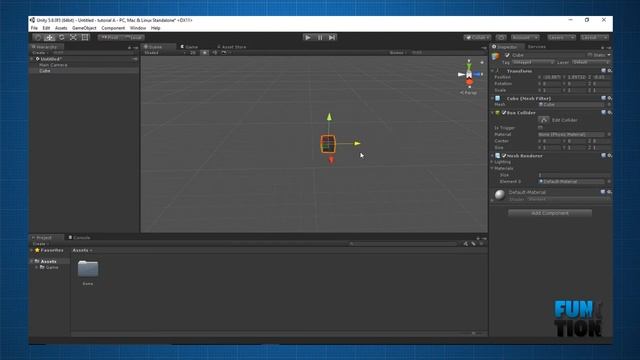Screen dimensions: 640x360
Task: Disable the Box Collider checkbox
Action: 504,113
